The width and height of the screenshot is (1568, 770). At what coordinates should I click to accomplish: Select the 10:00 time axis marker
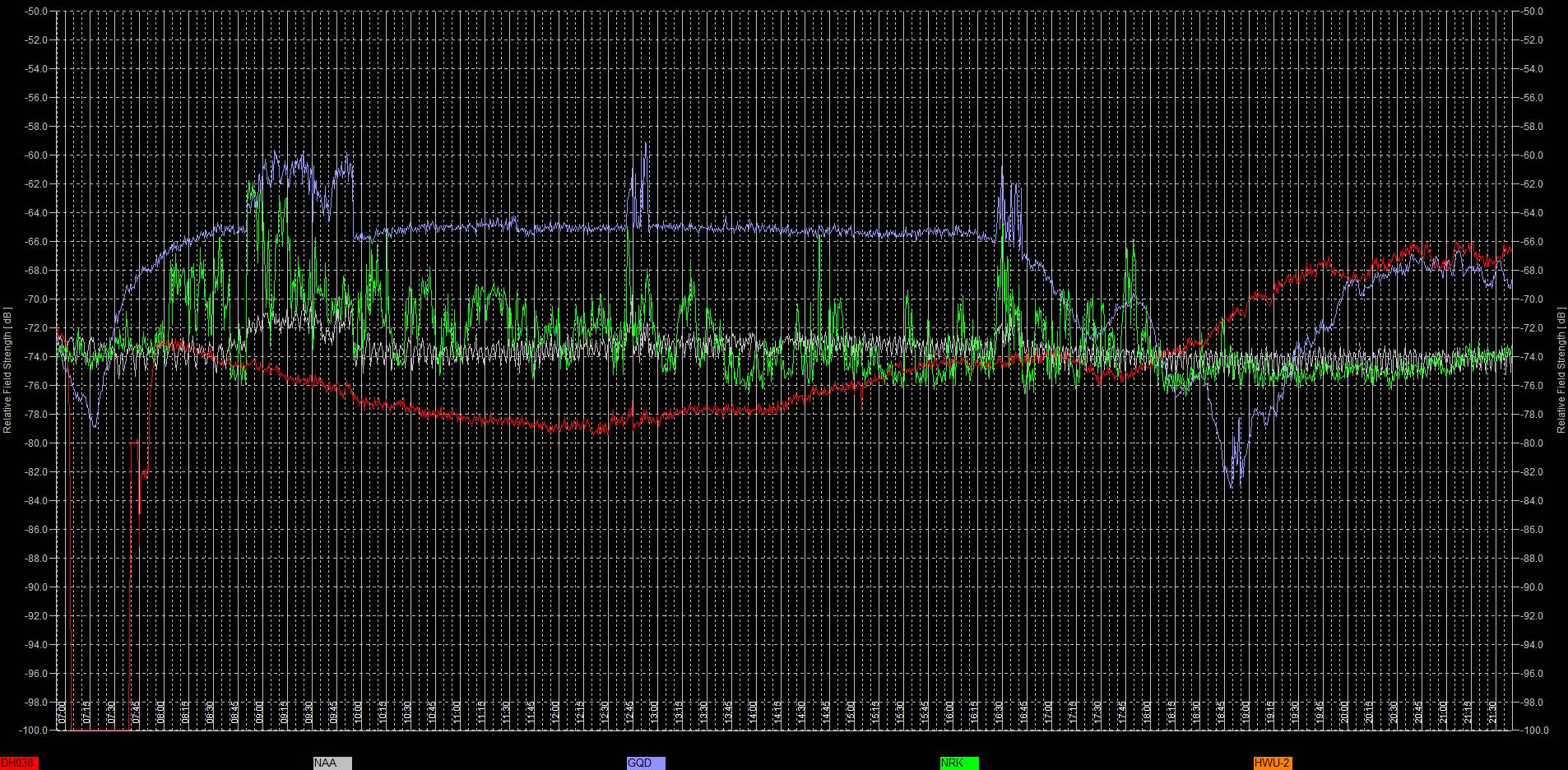point(358,713)
